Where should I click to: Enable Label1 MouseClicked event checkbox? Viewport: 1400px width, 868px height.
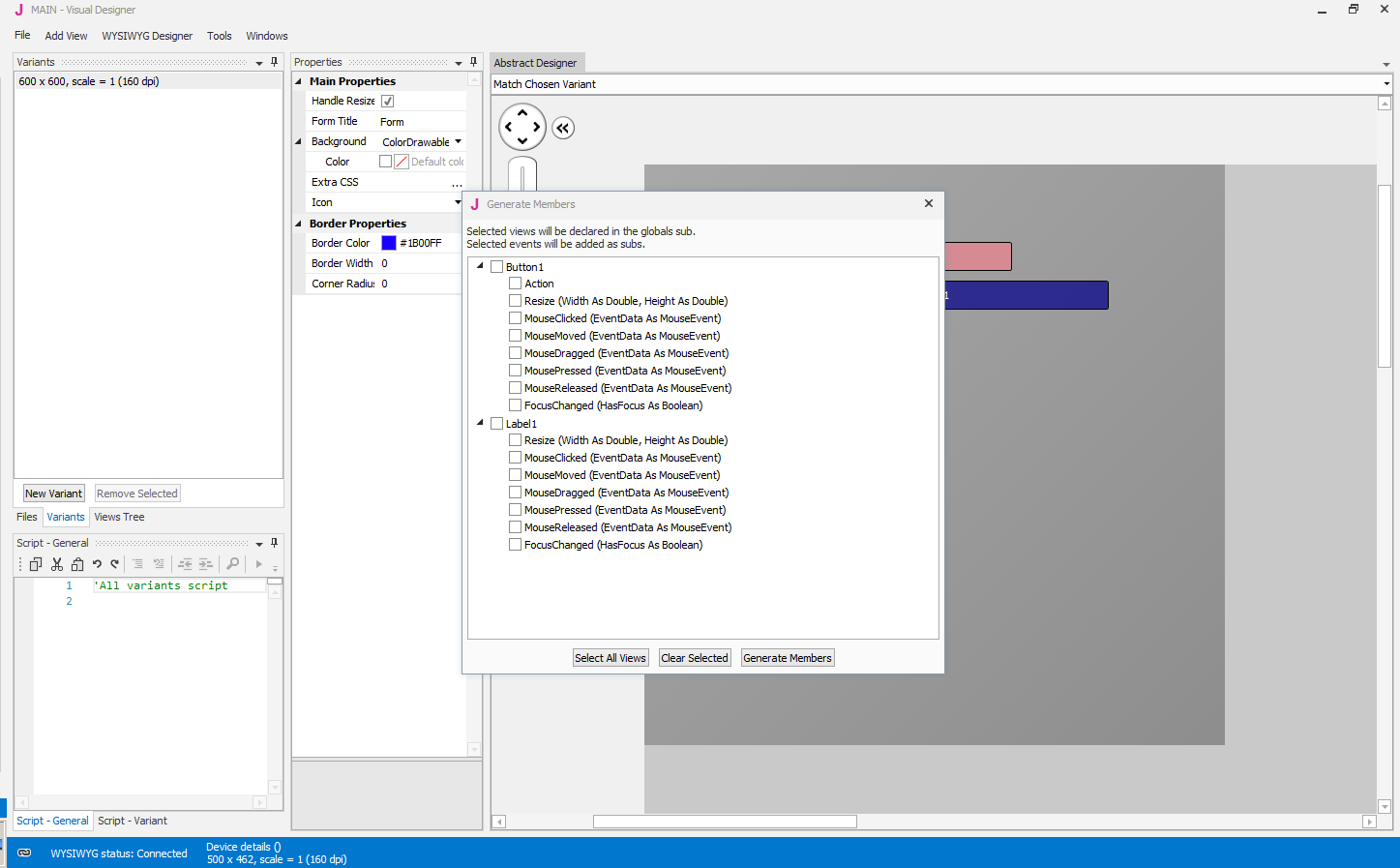[x=516, y=458]
